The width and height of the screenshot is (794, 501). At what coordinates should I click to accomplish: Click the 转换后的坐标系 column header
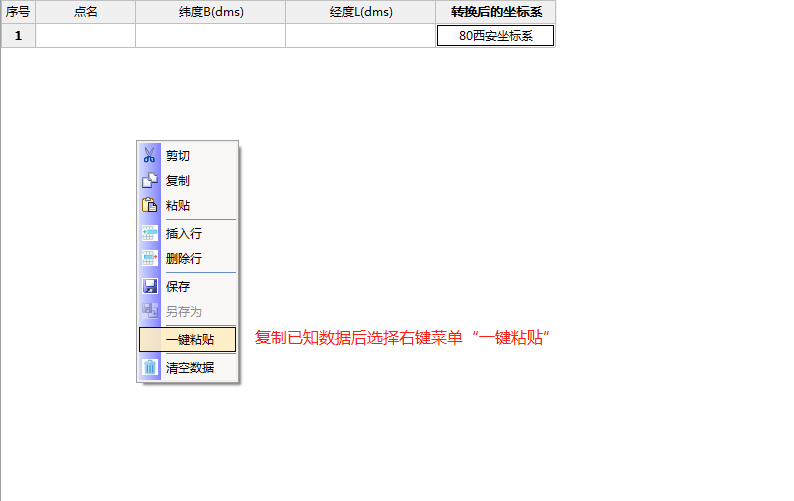(496, 12)
